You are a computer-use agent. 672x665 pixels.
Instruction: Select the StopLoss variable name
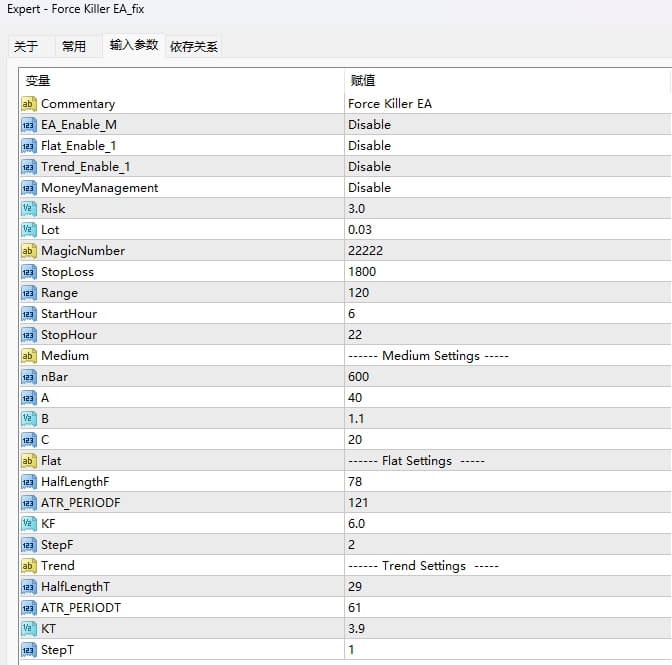pyautogui.click(x=67, y=272)
